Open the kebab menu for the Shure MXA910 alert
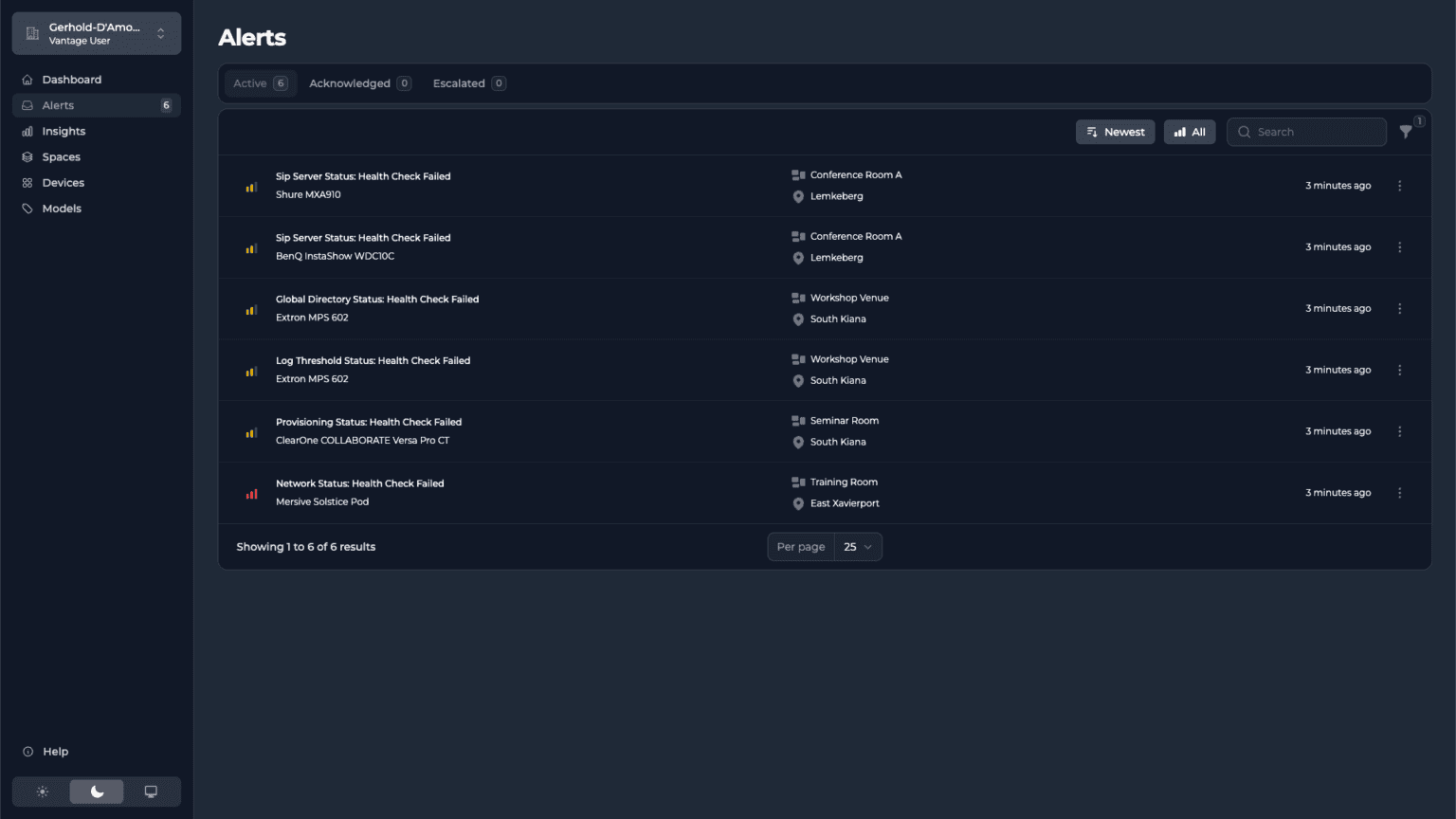Viewport: 1456px width, 819px height. pos(1399,186)
